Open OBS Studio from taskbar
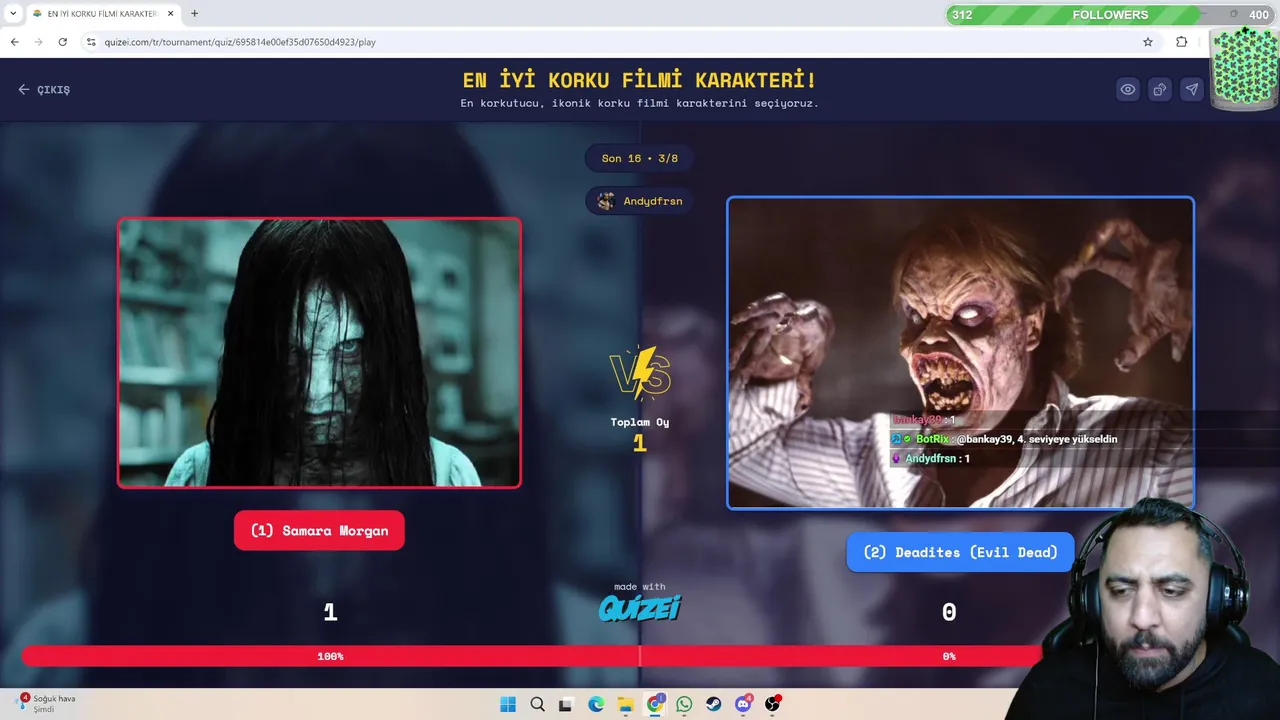This screenshot has width=1280, height=720. [772, 704]
